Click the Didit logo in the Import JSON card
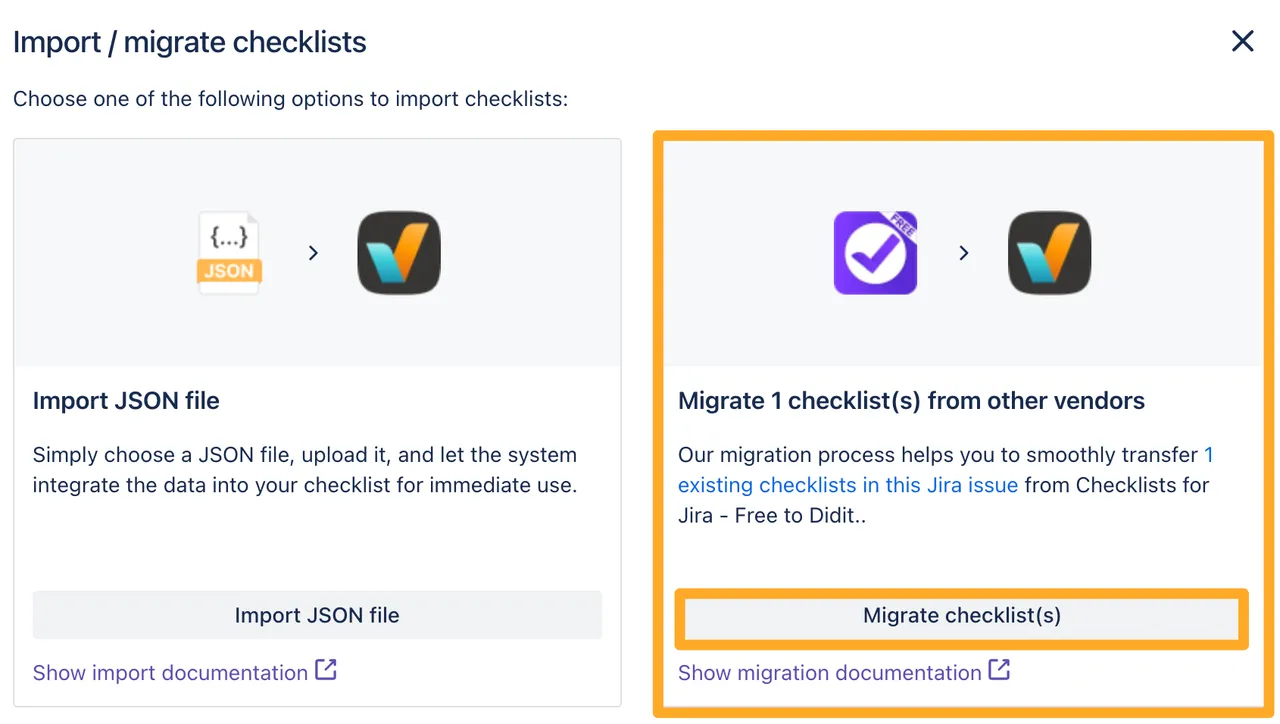 coord(399,253)
